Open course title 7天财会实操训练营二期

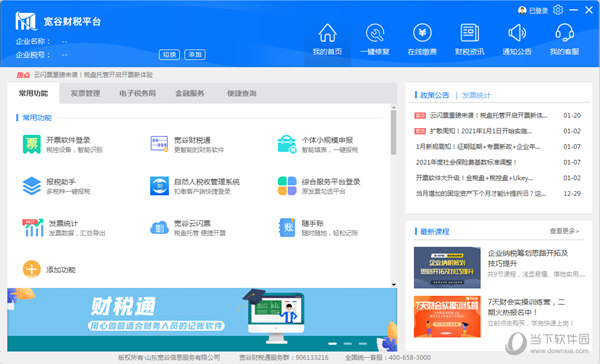click(526, 307)
